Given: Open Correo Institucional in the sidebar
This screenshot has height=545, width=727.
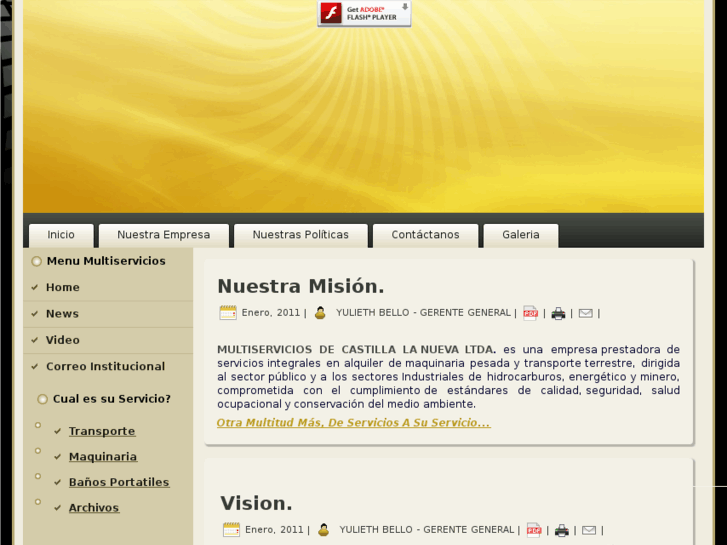Looking at the screenshot, I should pos(108,366).
